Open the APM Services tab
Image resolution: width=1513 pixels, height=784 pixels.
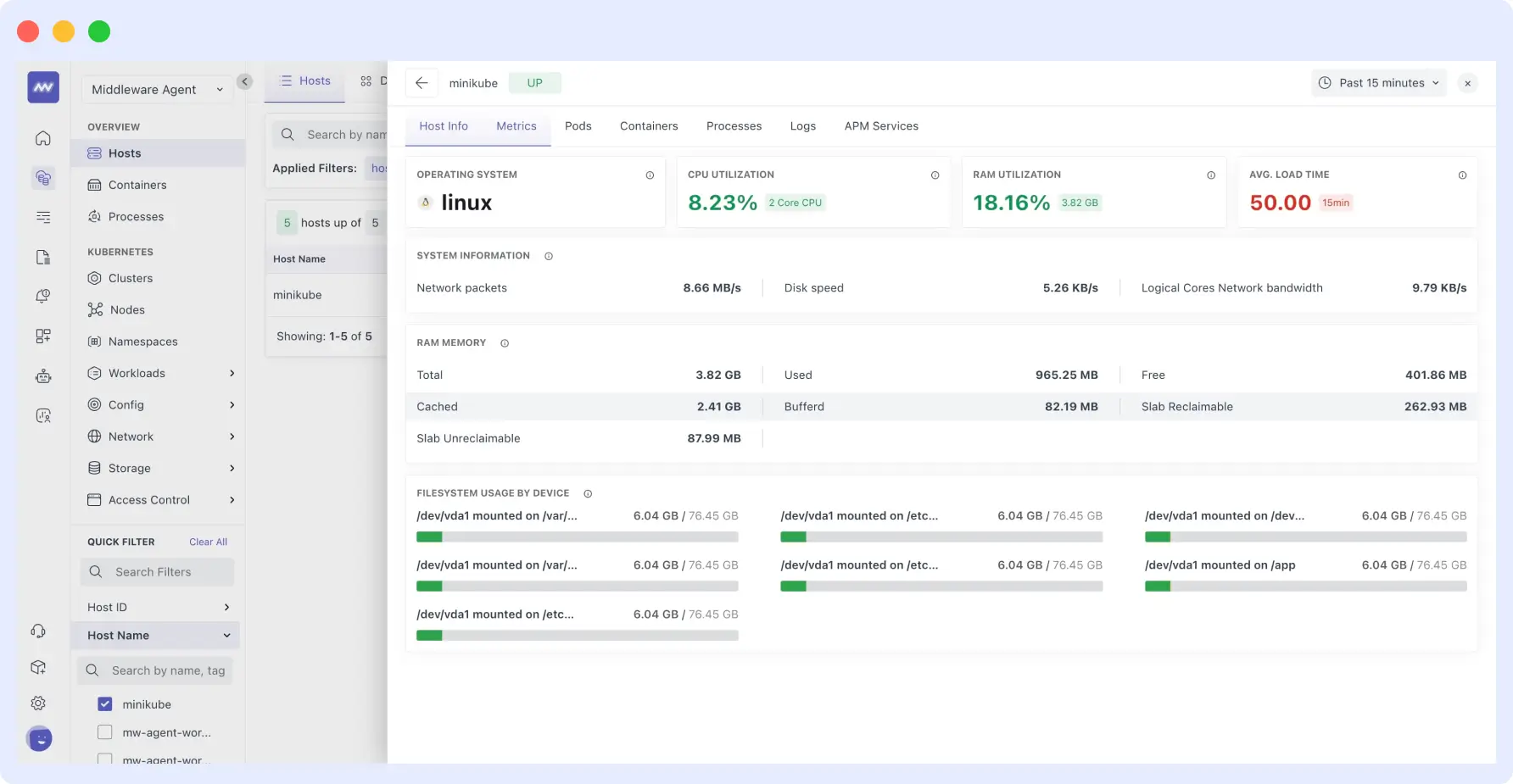coord(880,125)
